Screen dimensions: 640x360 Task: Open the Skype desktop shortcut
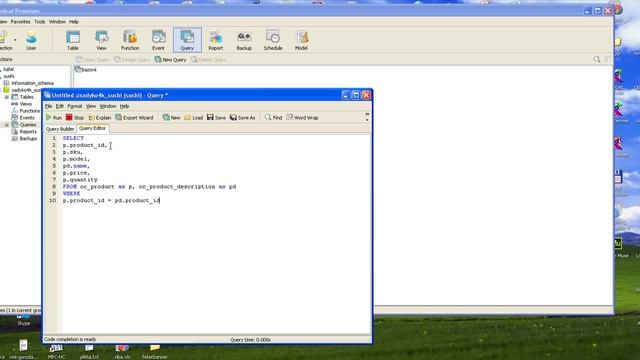tap(24, 320)
